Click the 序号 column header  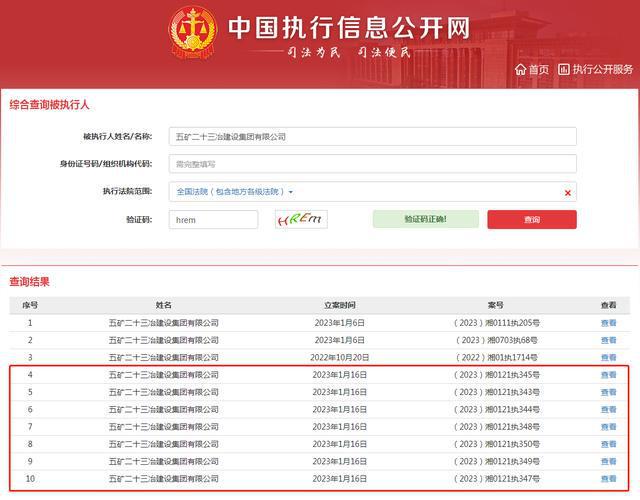pyautogui.click(x=30, y=305)
